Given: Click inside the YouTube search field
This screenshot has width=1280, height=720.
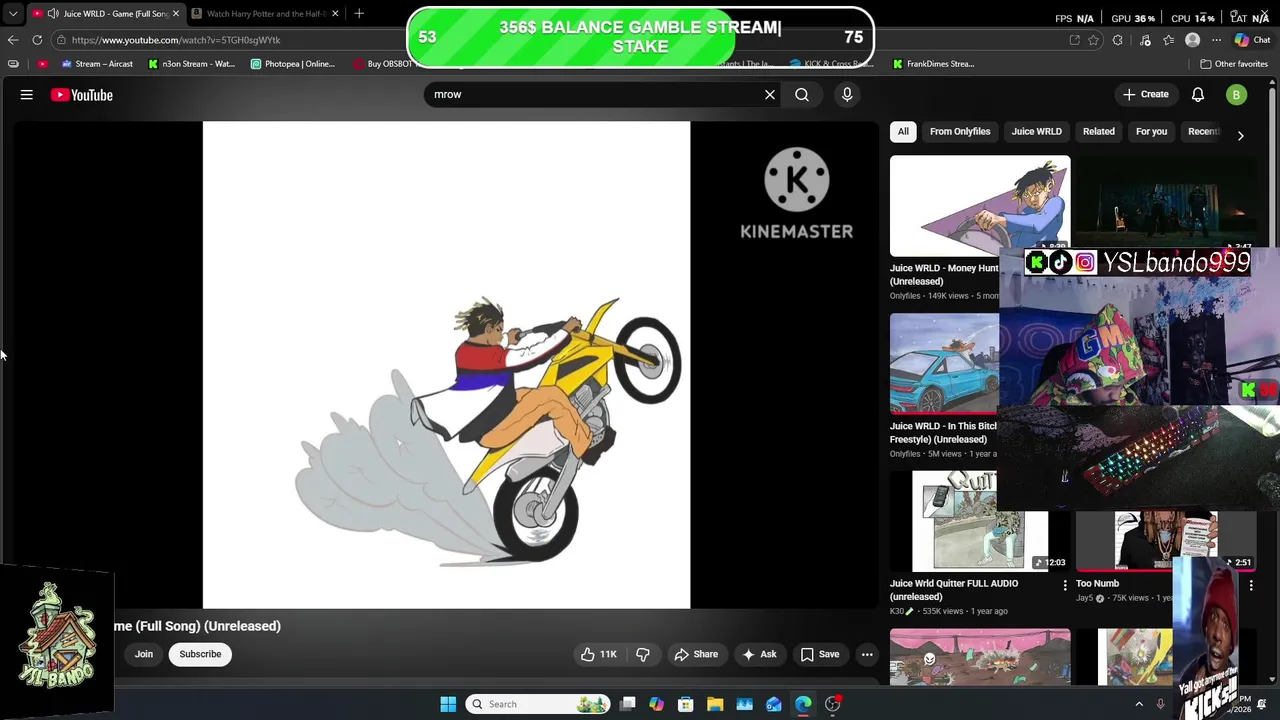Looking at the screenshot, I should [595, 95].
